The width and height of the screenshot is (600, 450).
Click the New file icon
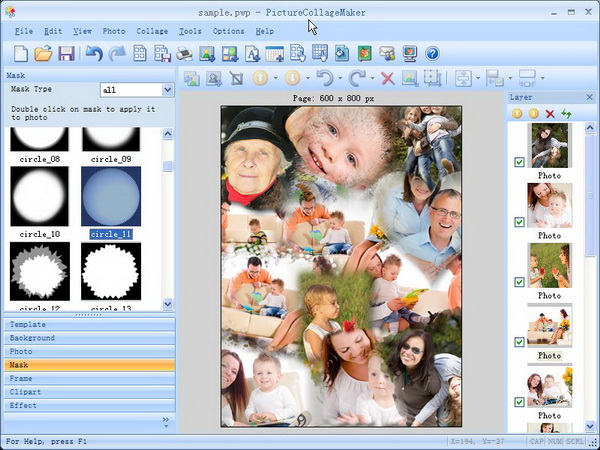tap(19, 53)
